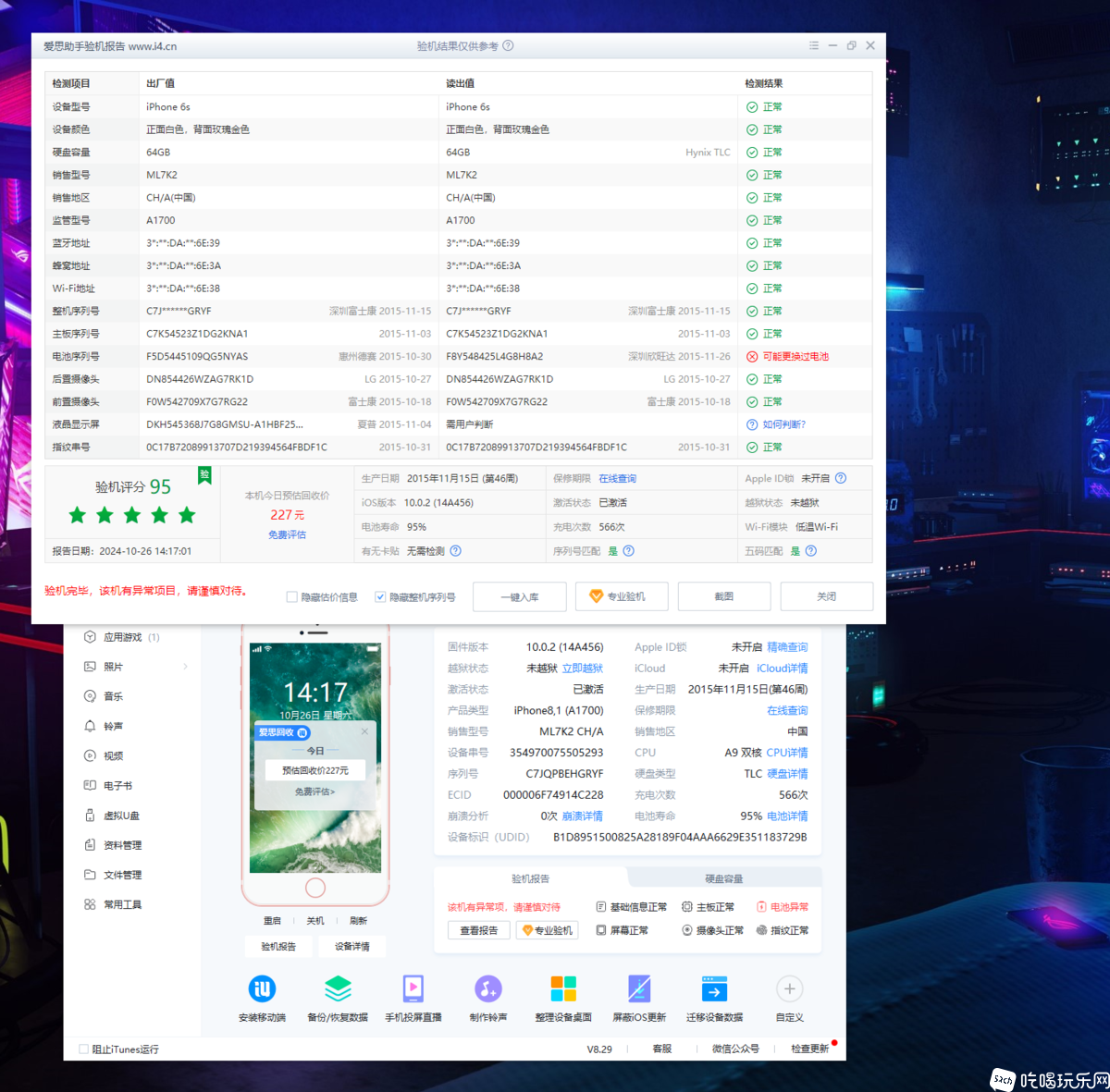Toggle 隐藏估价信息 checkbox
Image resolution: width=1110 pixels, height=1092 pixels.
coord(292,597)
